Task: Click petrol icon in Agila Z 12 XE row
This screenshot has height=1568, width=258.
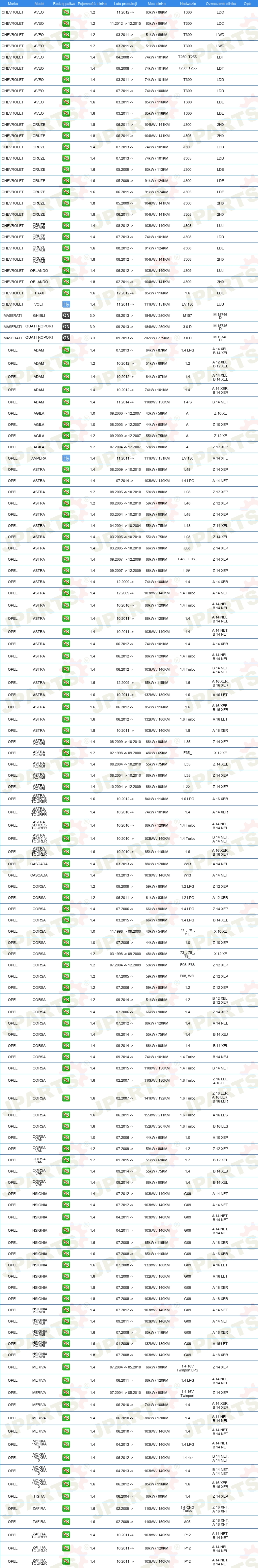Action: pyautogui.click(x=66, y=436)
